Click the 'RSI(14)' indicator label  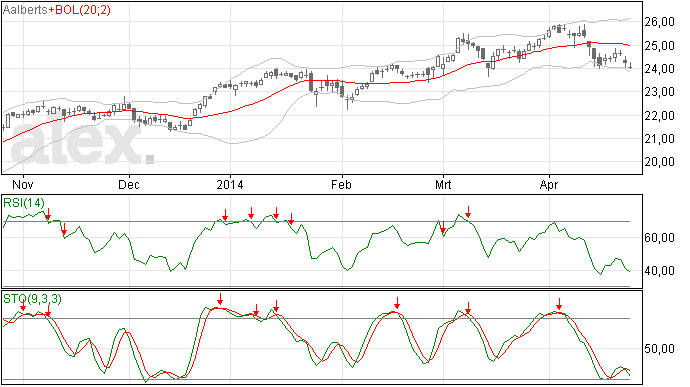pos(24,203)
